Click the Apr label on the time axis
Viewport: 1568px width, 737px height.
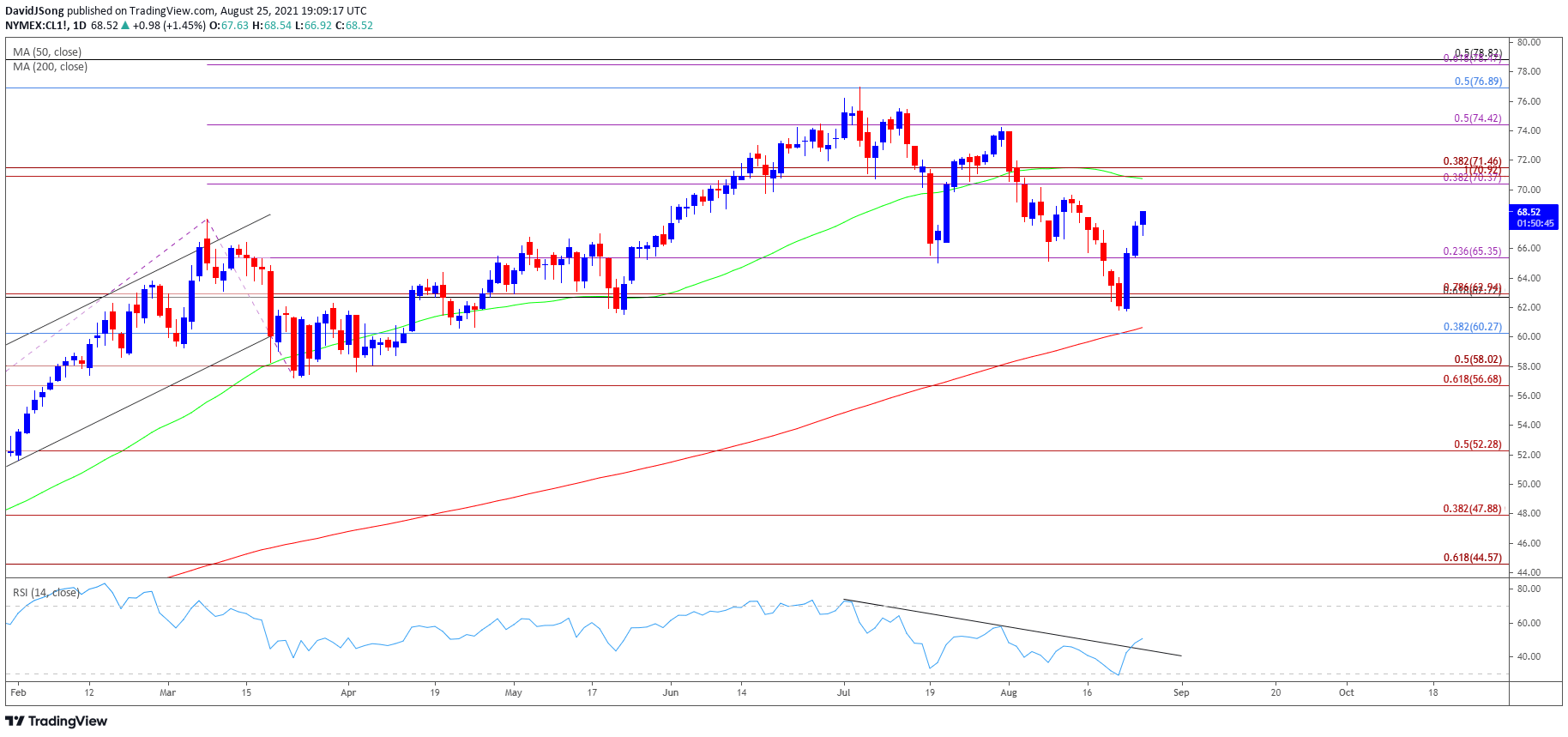[348, 692]
